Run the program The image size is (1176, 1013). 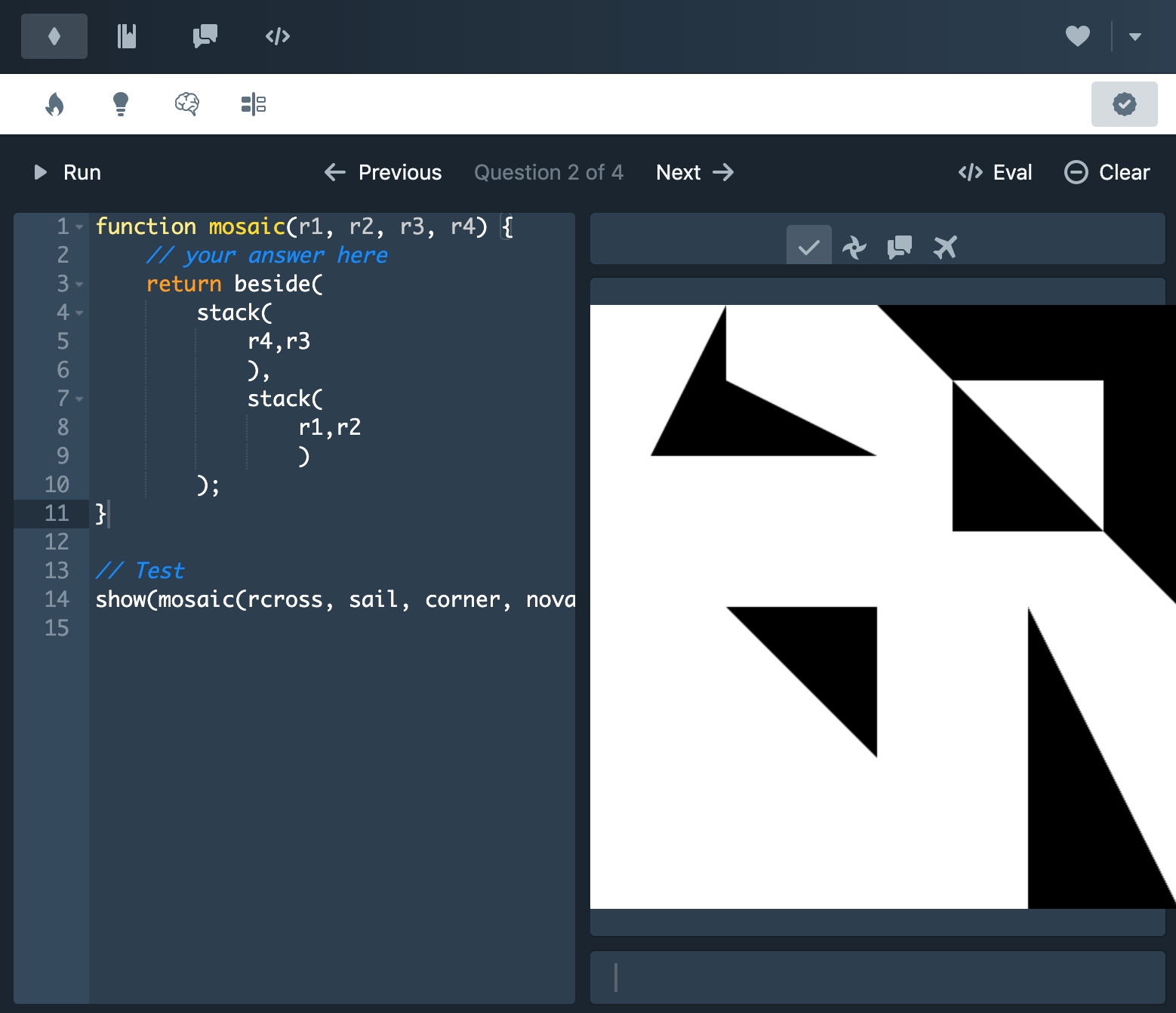[67, 173]
